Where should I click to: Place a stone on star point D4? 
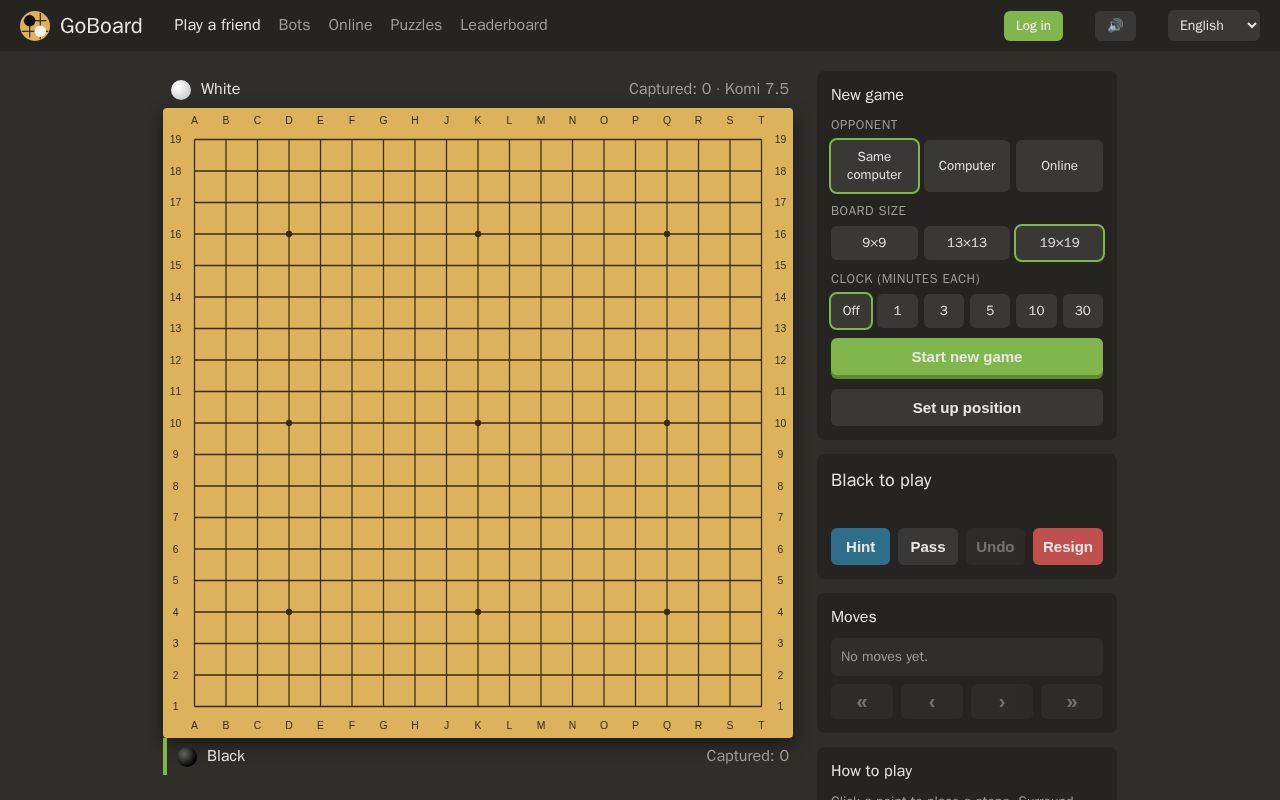[x=289, y=612]
